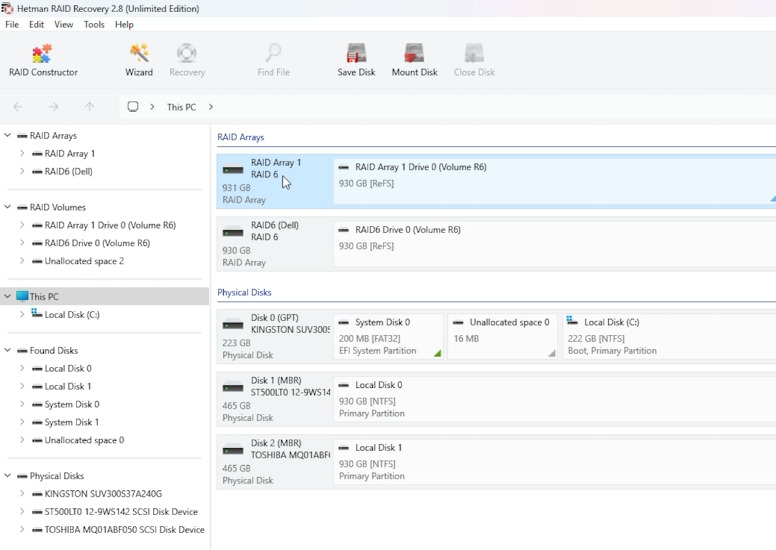Click the Save Disk icon
776x550 pixels.
(356, 53)
